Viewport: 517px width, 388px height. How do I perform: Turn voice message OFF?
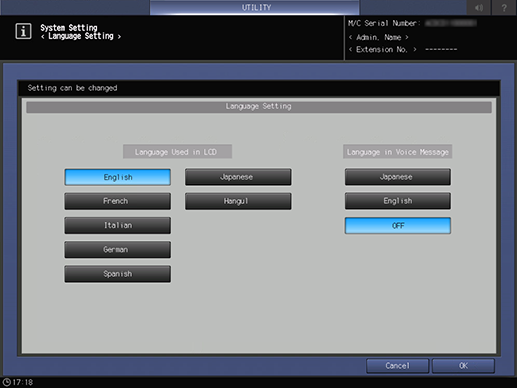point(398,226)
